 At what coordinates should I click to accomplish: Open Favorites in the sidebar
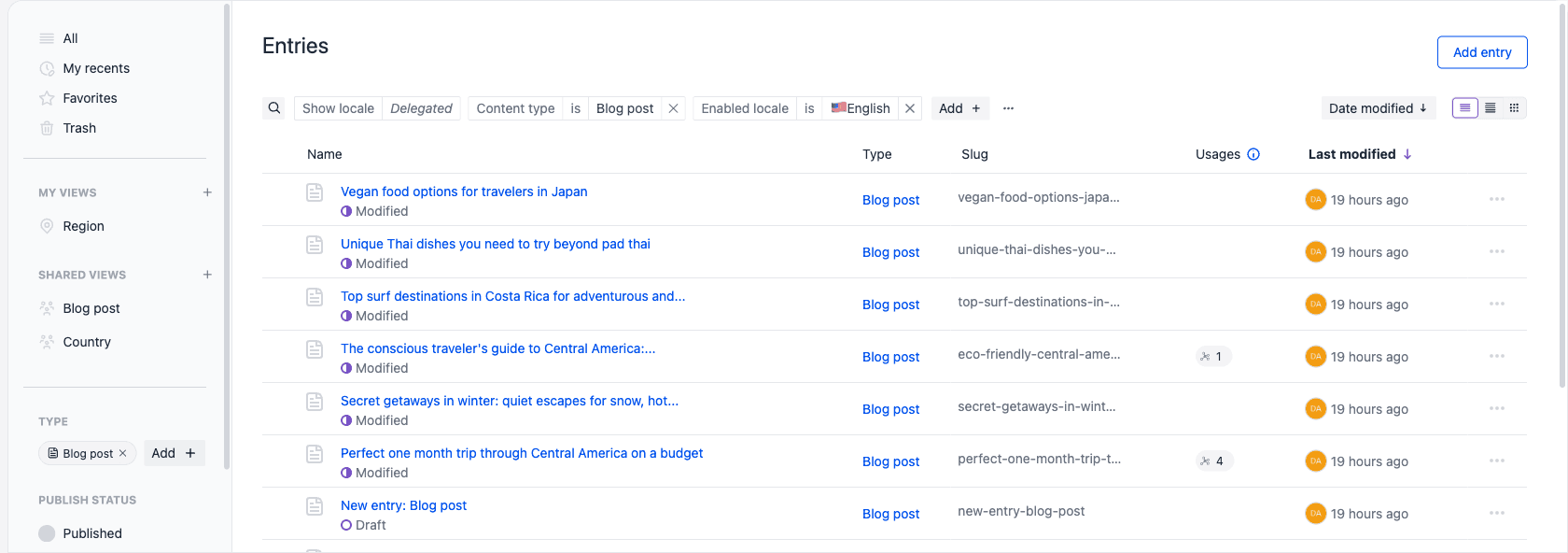pos(90,98)
